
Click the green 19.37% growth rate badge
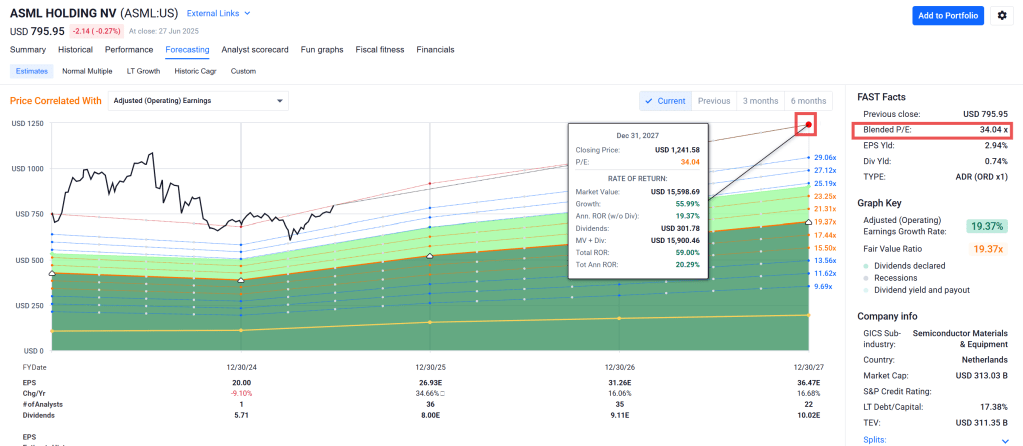click(986, 228)
